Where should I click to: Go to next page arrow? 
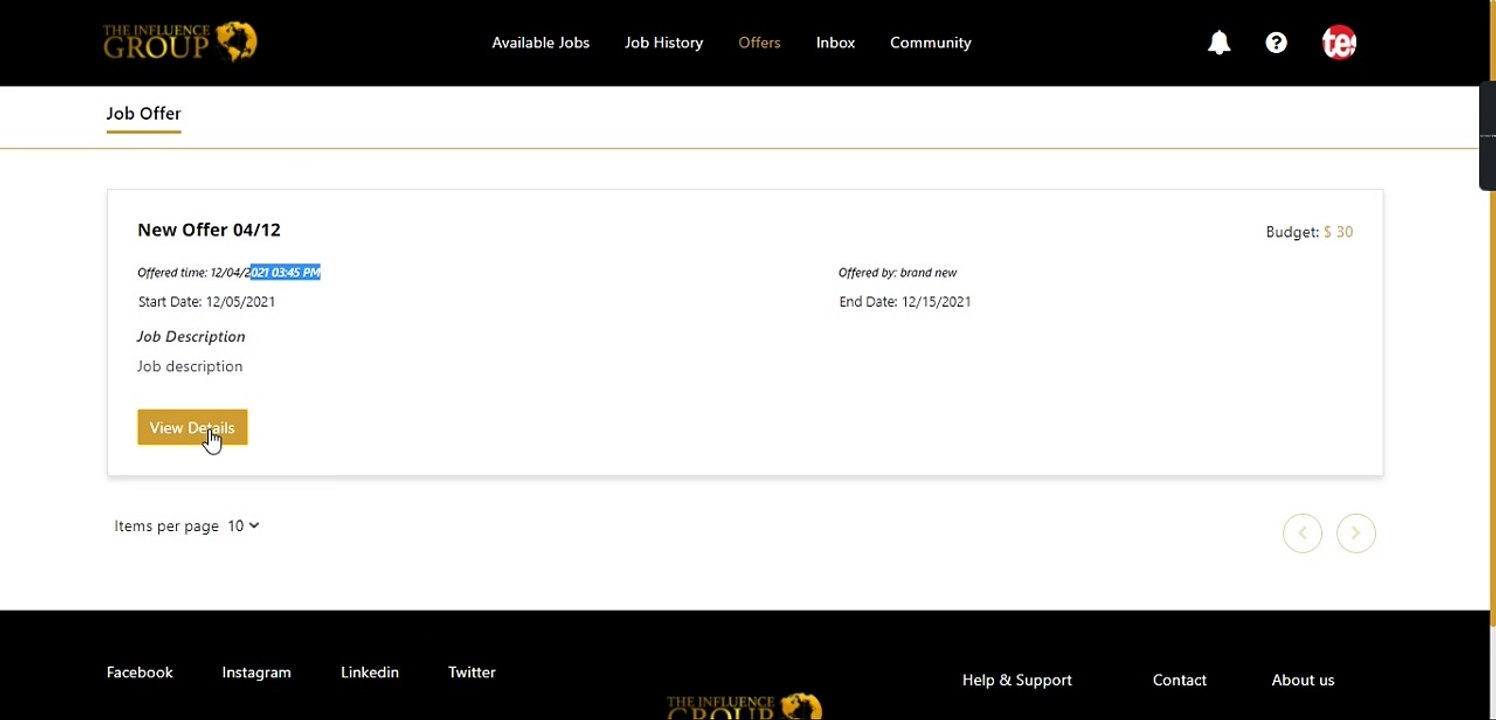(x=1356, y=533)
